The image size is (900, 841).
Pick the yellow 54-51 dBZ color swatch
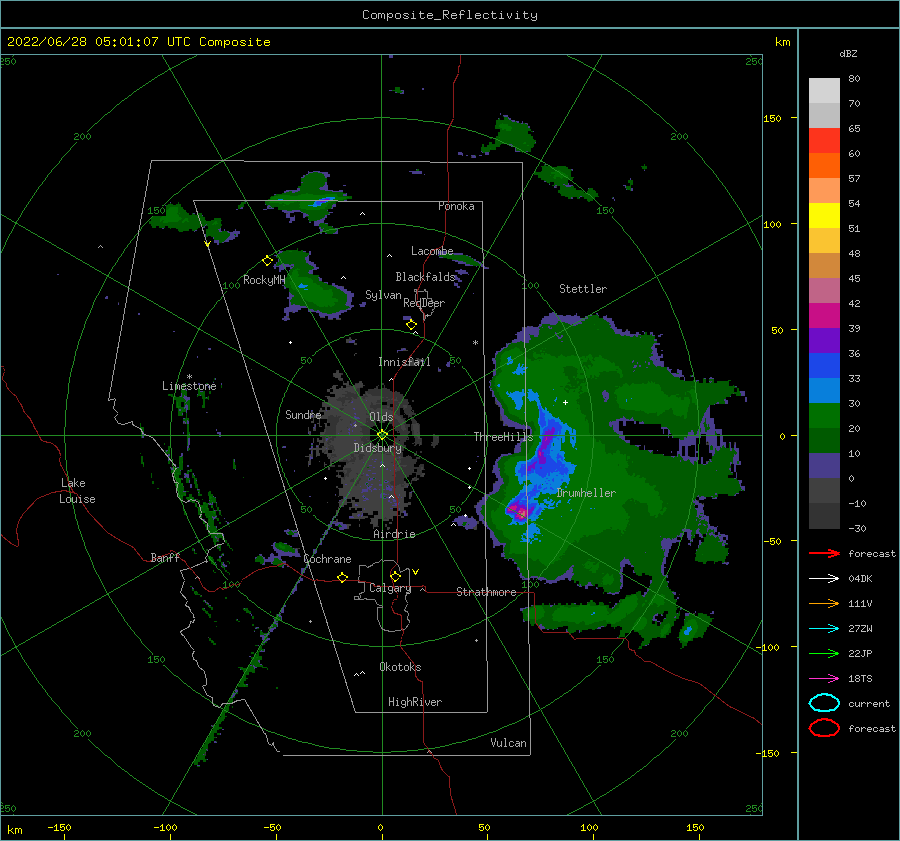(824, 216)
